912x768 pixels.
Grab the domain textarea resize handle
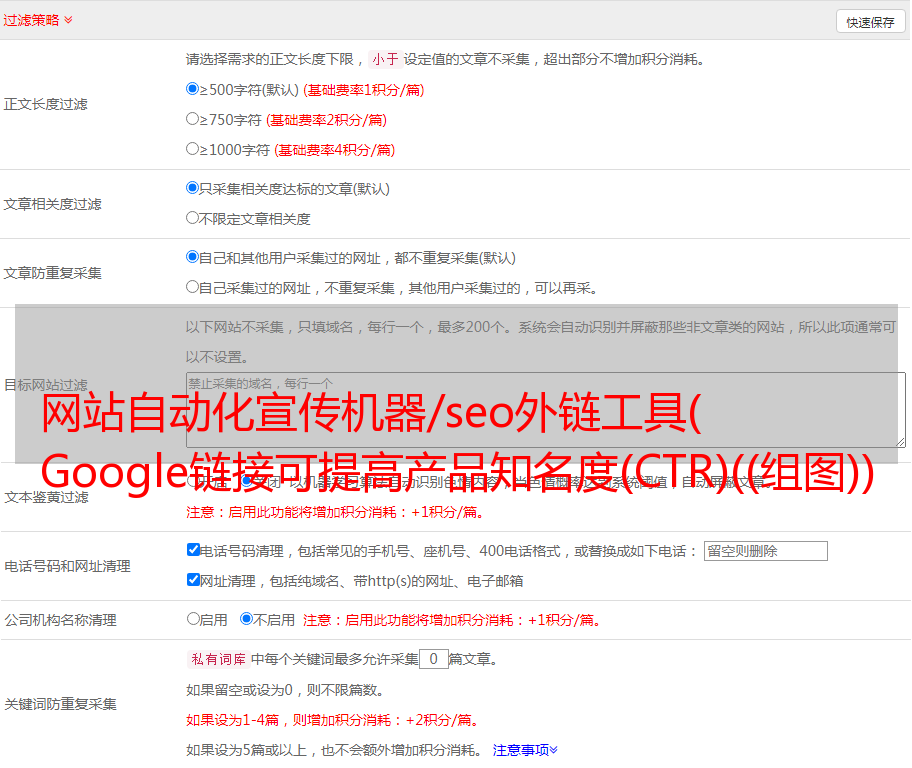point(900,442)
